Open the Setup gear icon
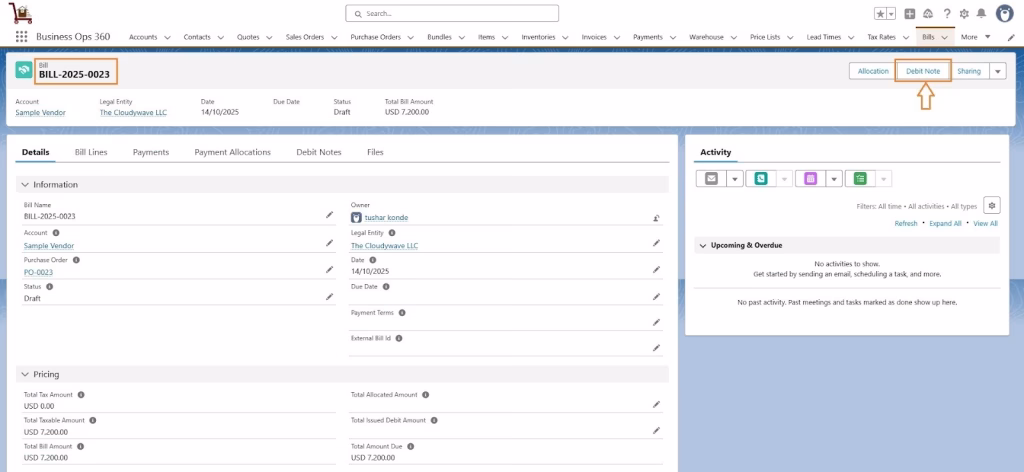Image resolution: width=1024 pixels, height=472 pixels. point(963,14)
